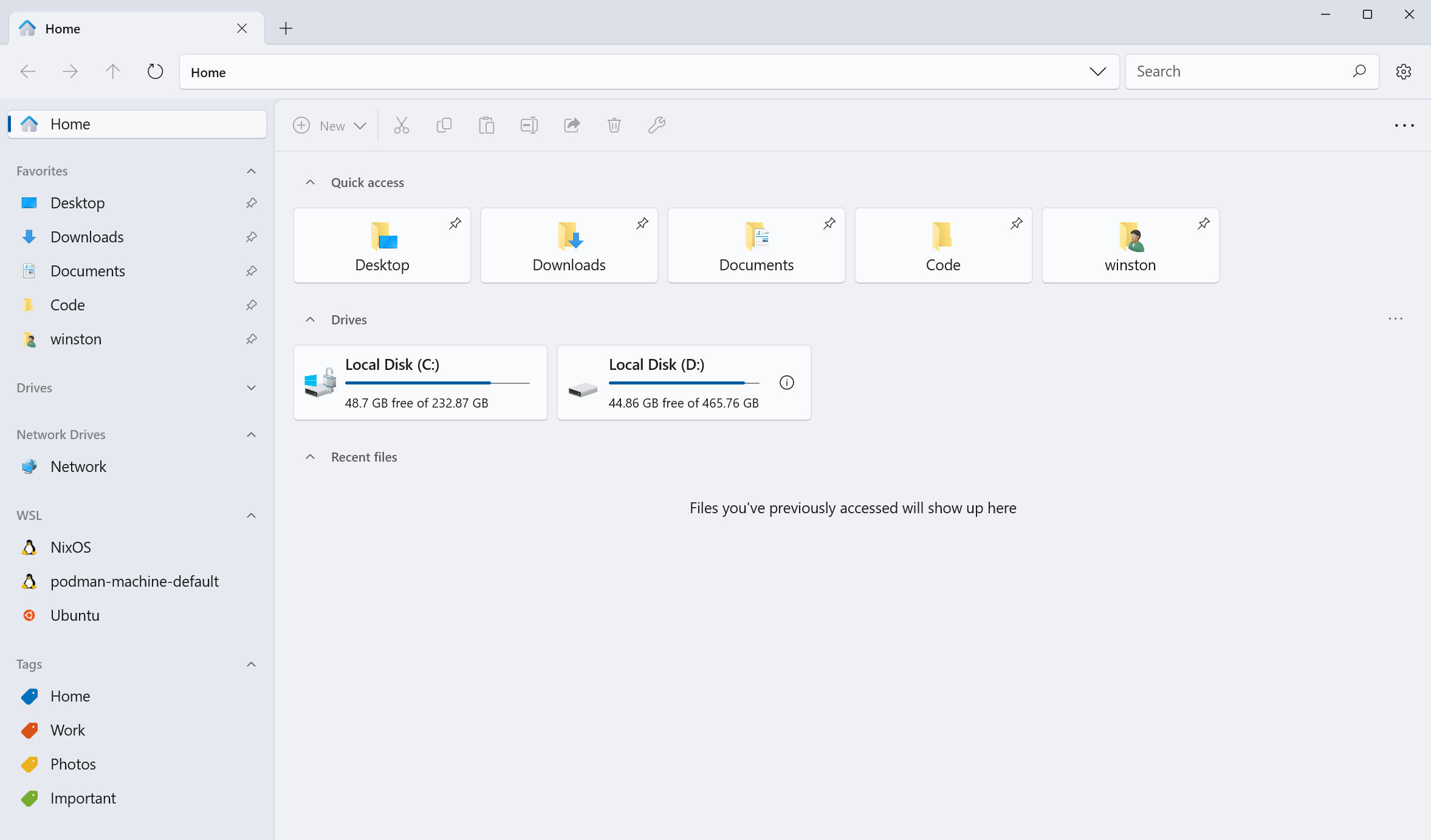Viewport: 1431px width, 840px height.
Task: Add a new tab
Action: pos(286,29)
